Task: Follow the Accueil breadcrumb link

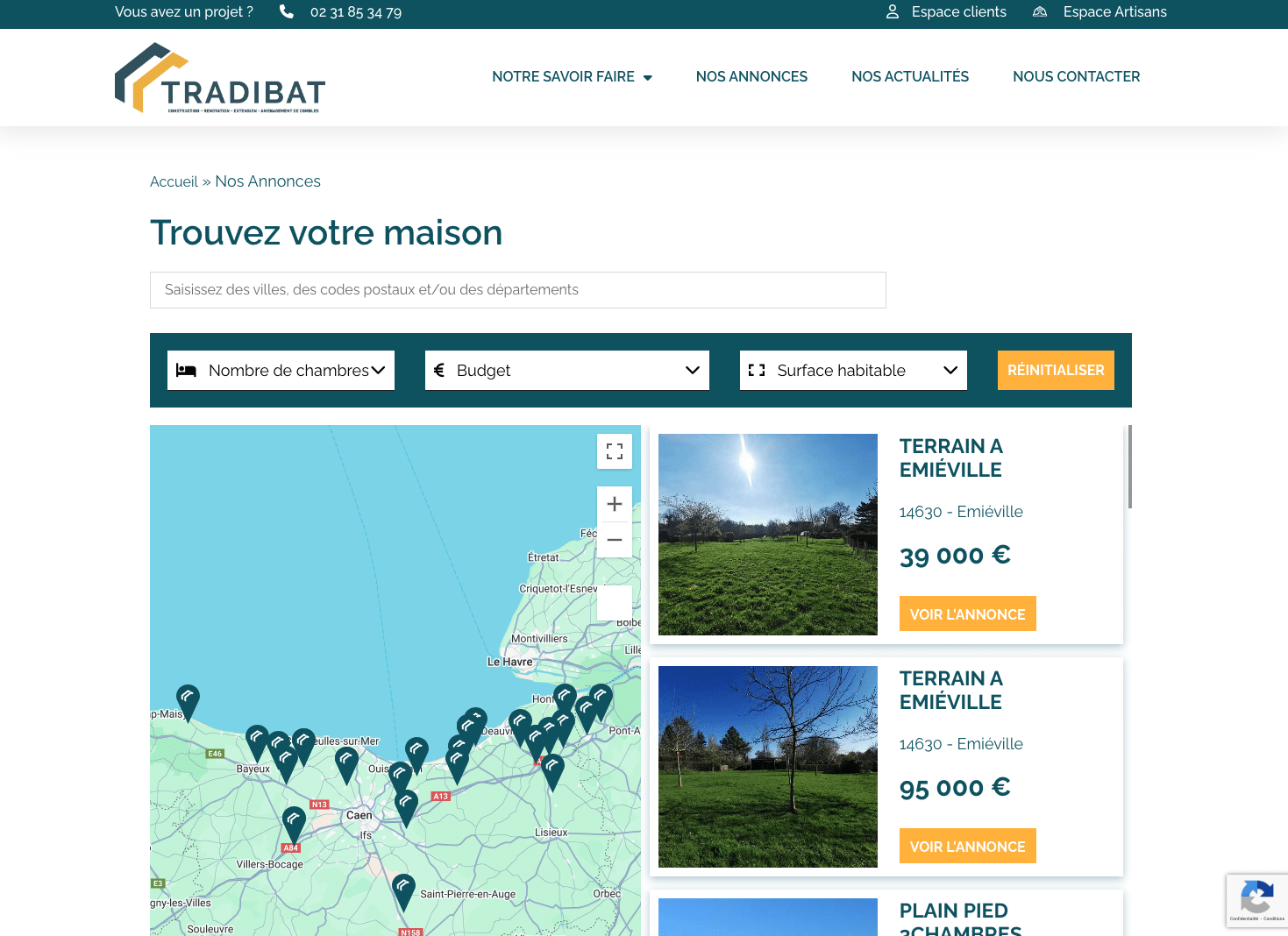Action: (174, 181)
